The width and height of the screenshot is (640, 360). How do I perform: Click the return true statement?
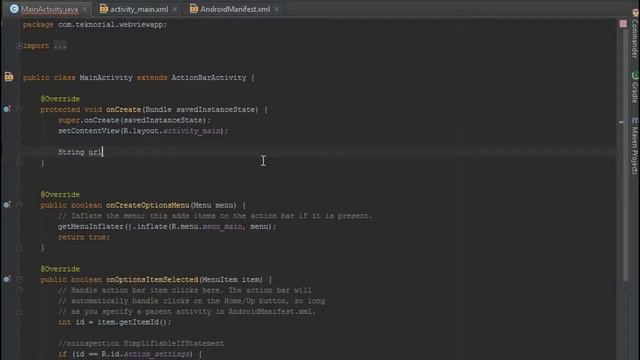[84, 237]
